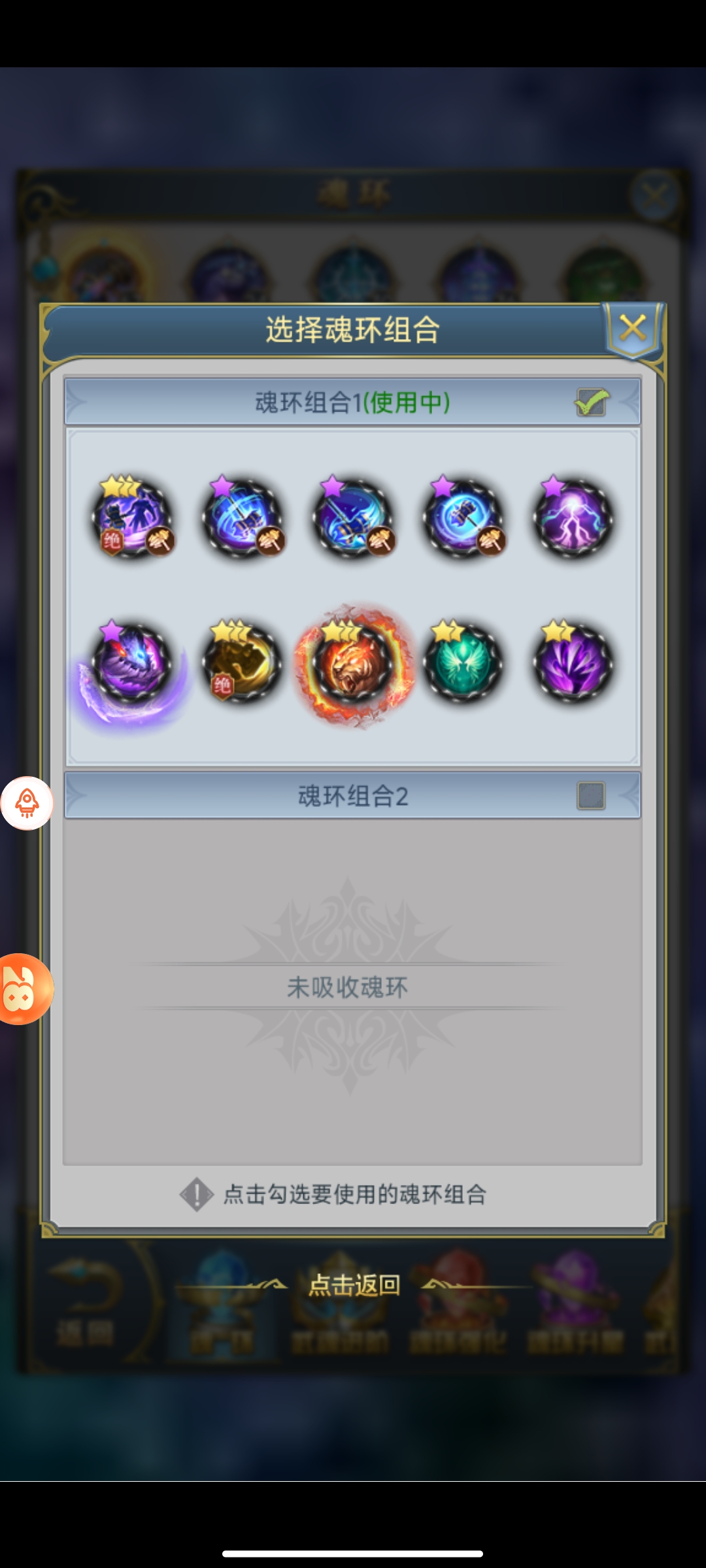706x1568 pixels.
Task: Tap the glowing hammer soul ring in fourth slot
Action: point(463,518)
